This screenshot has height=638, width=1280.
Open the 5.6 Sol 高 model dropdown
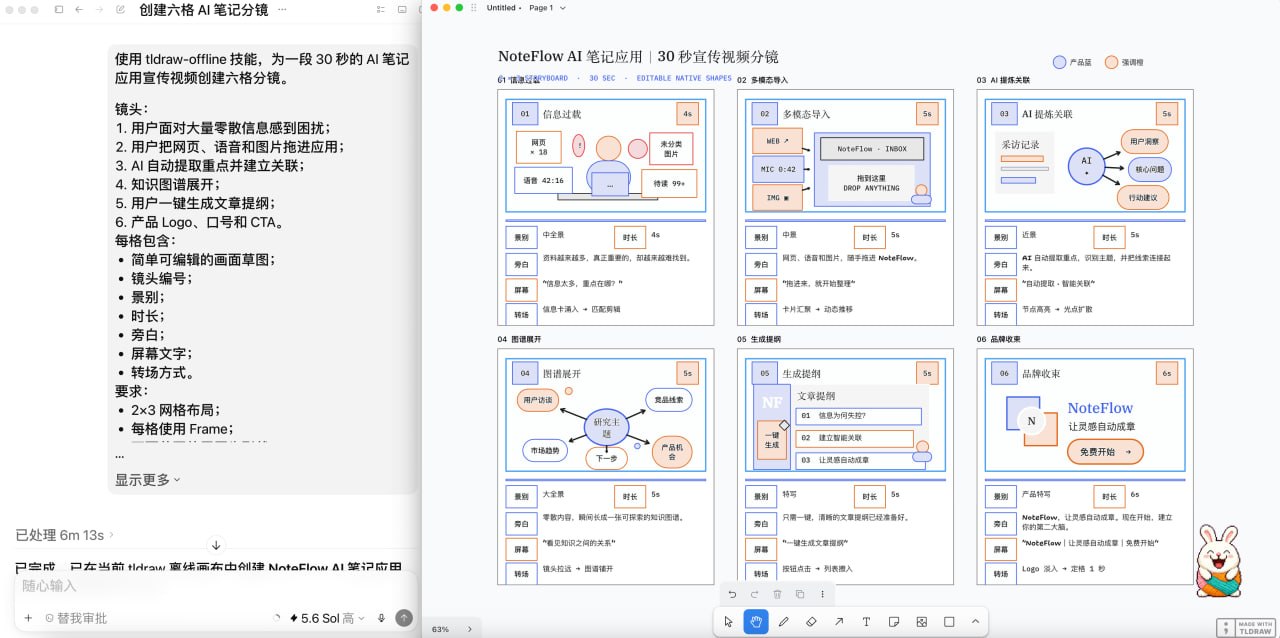pyautogui.click(x=327, y=618)
